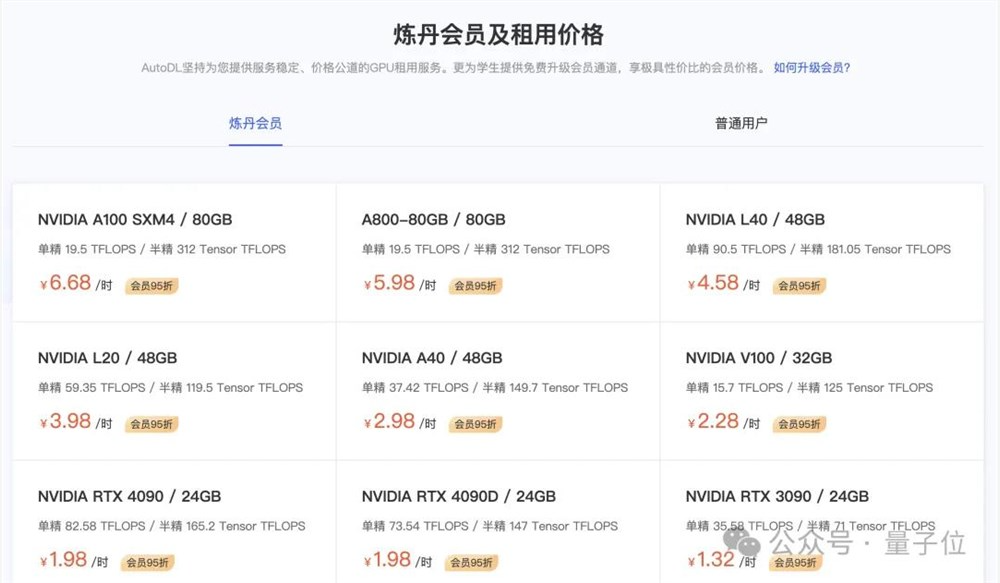Screen dimensions: 1000x583
Task: Click the 会员95折 badge on the A40 card
Action: click(475, 424)
